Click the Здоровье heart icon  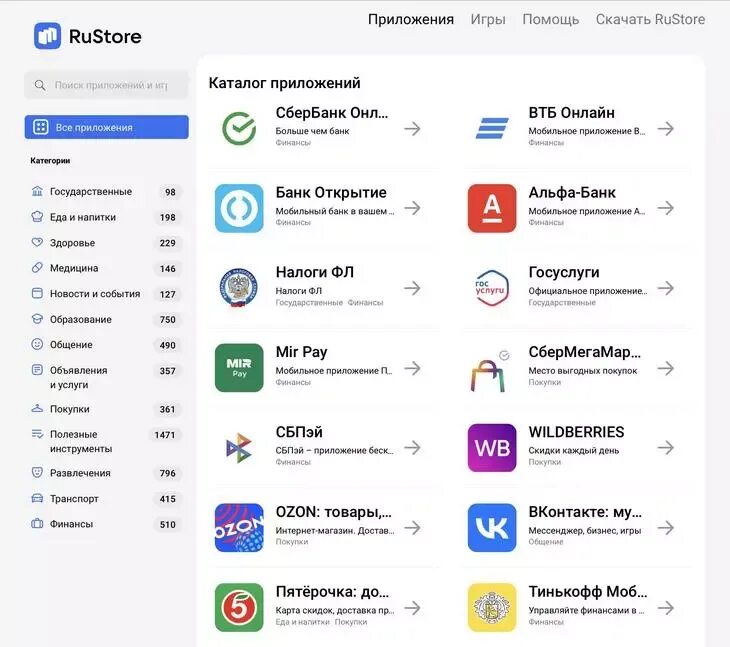(x=37, y=242)
